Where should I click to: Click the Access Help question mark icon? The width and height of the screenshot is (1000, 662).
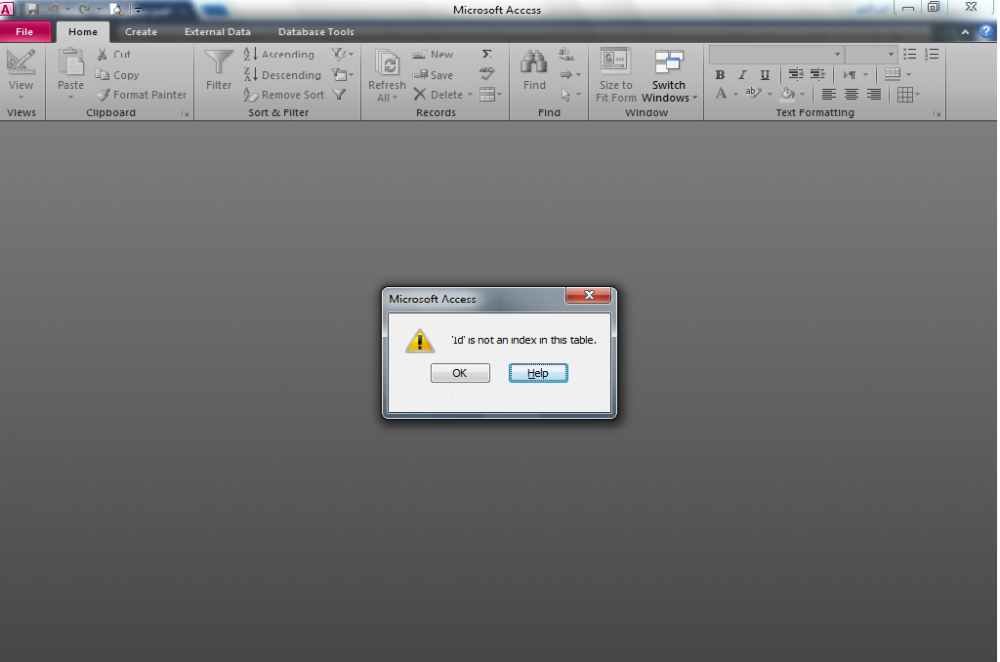(986, 31)
